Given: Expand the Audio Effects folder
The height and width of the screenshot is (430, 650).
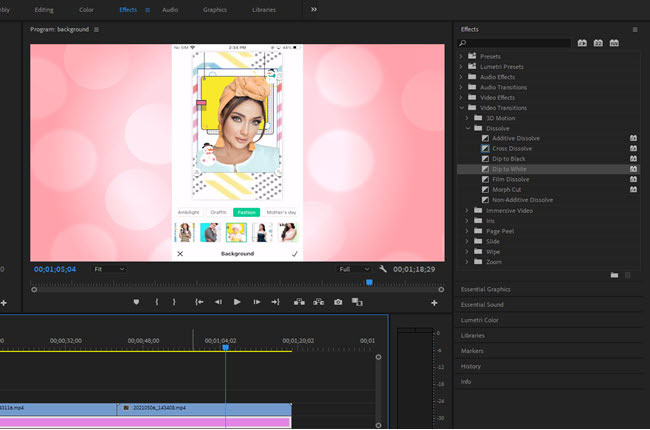Looking at the screenshot, I should click(461, 77).
